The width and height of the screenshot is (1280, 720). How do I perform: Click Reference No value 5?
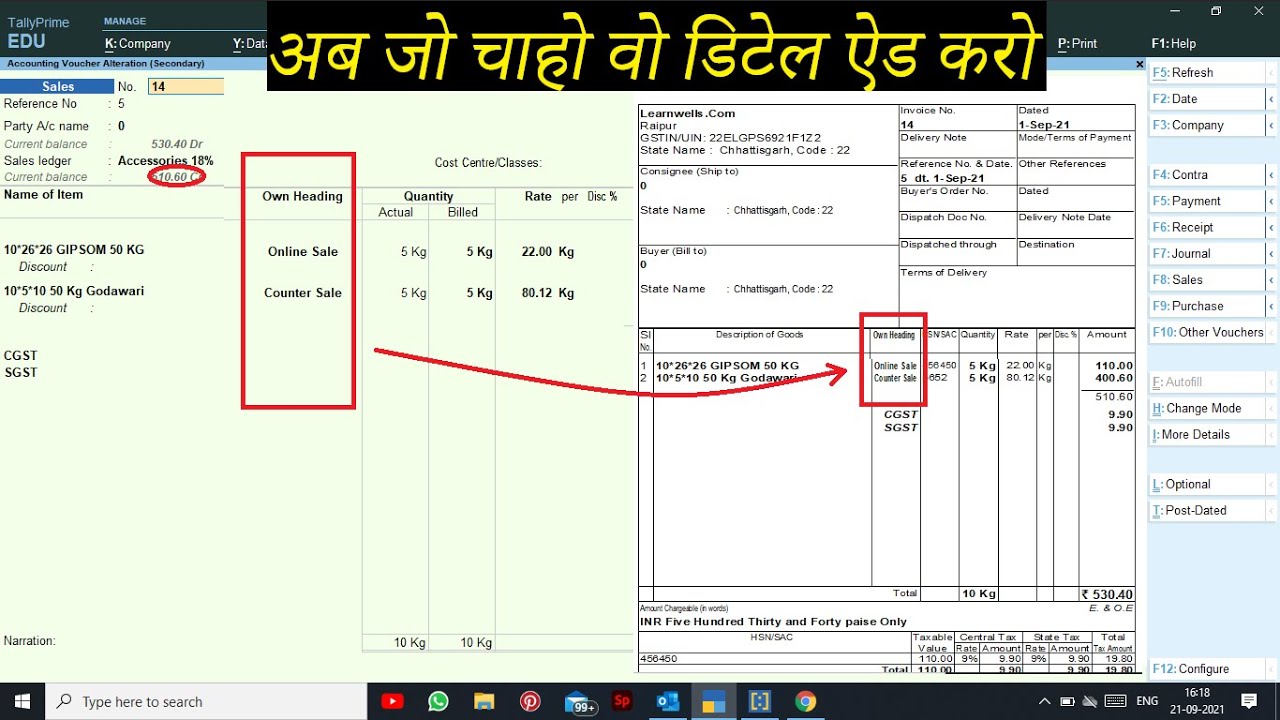coord(121,104)
